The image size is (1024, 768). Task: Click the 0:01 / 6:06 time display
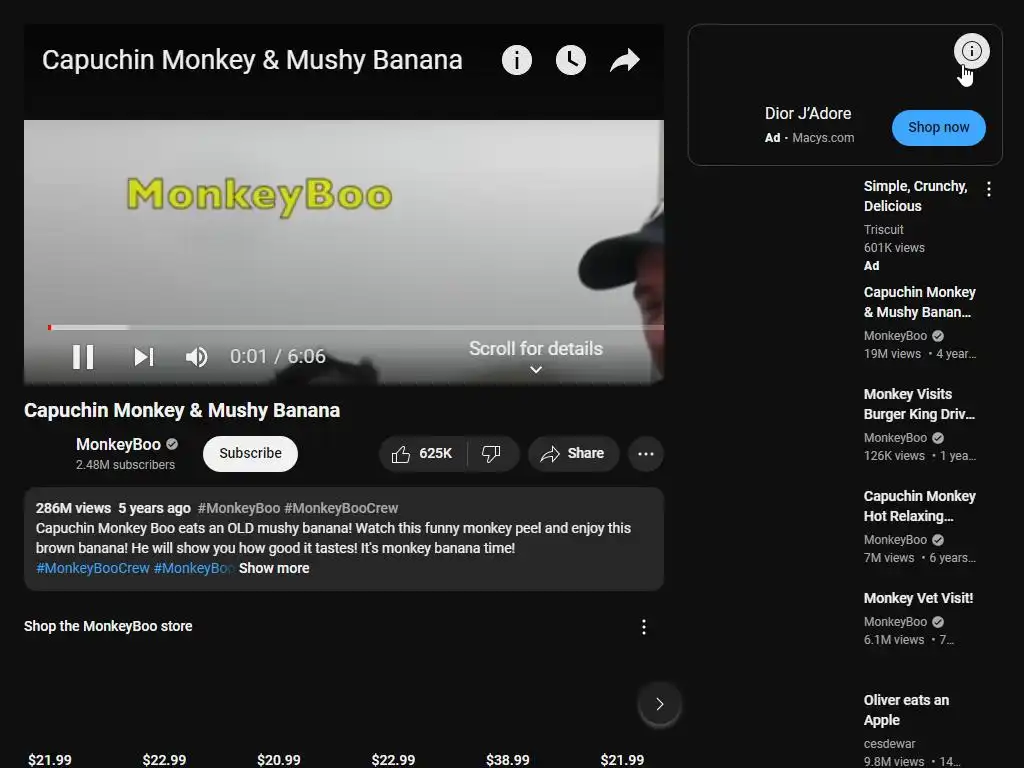click(x=278, y=357)
